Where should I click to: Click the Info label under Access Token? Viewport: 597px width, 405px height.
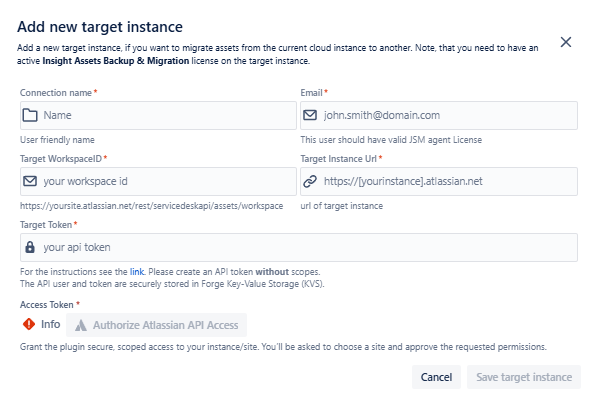51,324
